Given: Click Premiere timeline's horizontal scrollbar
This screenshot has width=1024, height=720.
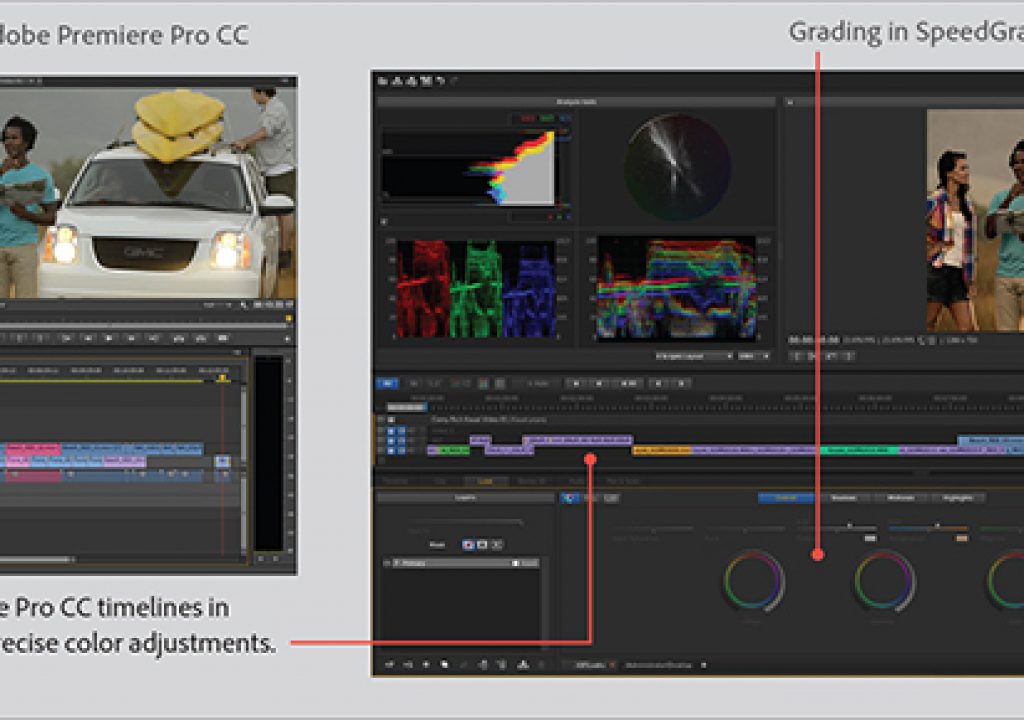Looking at the screenshot, I should [x=36, y=559].
